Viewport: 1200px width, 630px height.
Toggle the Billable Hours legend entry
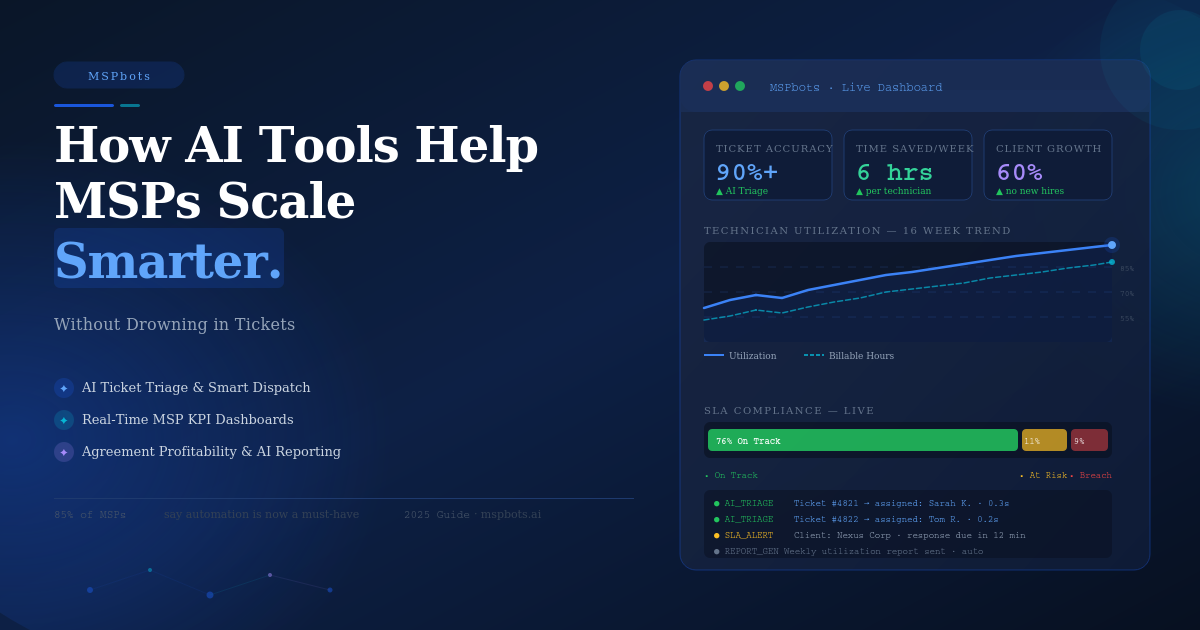pyautogui.click(x=849, y=356)
